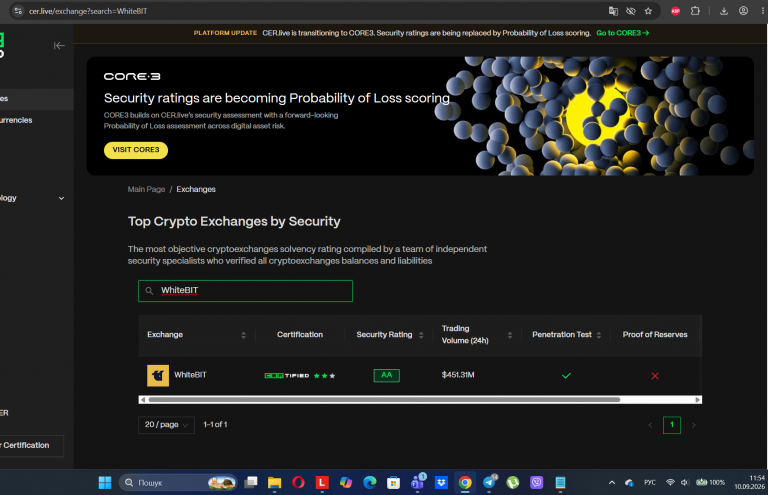Expand the sidebar chevron next to 'logy'
This screenshot has width=768, height=495.
click(61, 198)
